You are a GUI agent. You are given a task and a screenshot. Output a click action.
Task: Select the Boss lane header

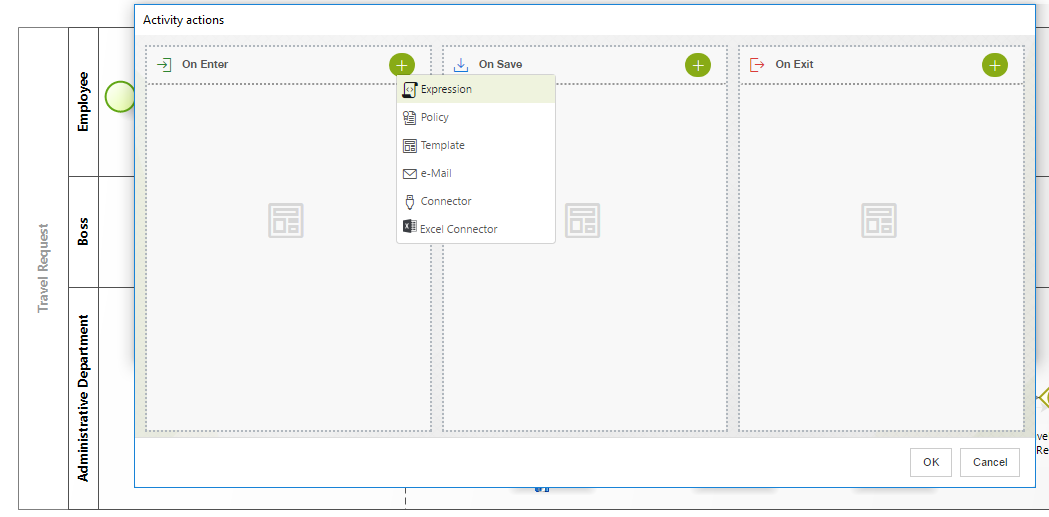point(83,232)
